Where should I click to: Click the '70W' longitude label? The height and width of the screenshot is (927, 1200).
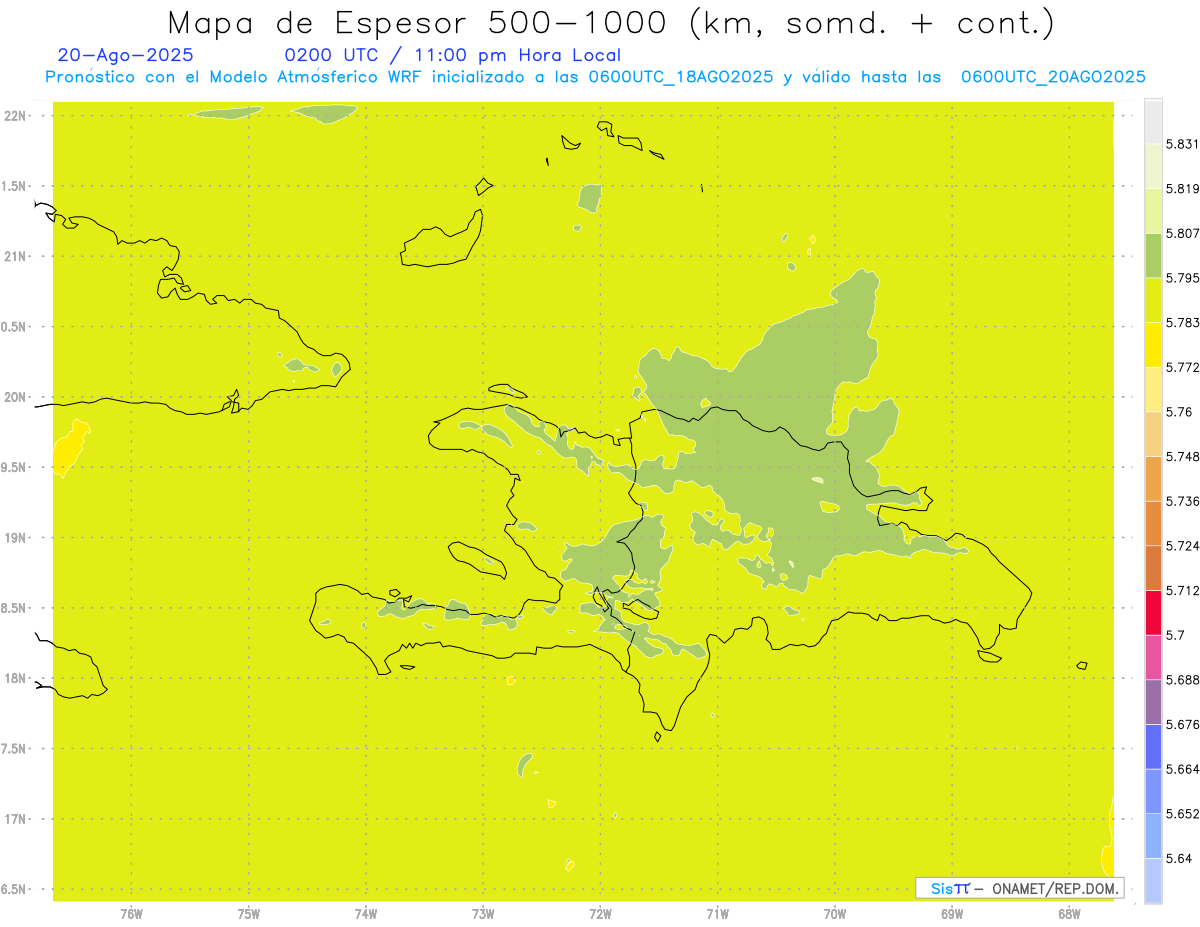pyautogui.click(x=835, y=913)
